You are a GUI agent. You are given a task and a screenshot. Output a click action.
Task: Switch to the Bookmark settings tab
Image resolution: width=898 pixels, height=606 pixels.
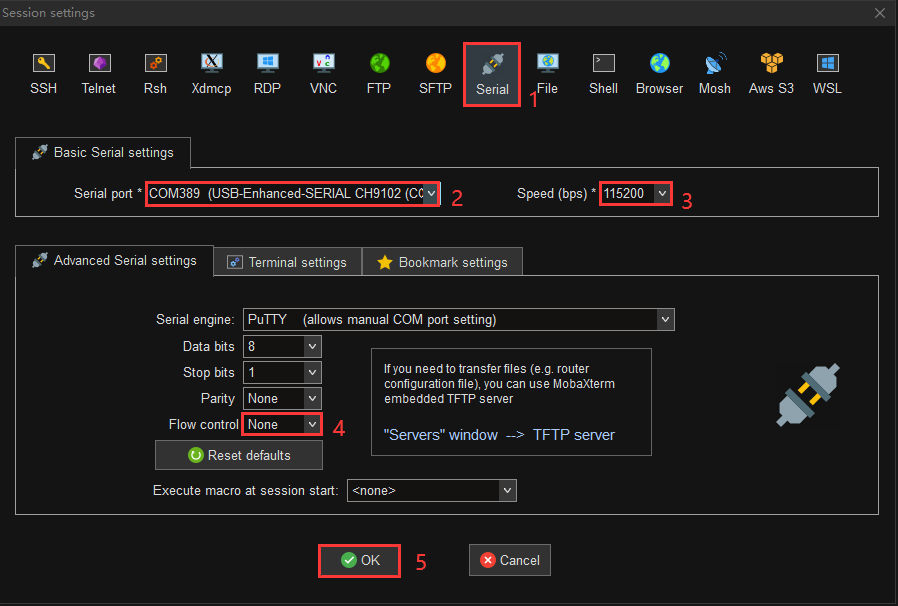tap(442, 262)
